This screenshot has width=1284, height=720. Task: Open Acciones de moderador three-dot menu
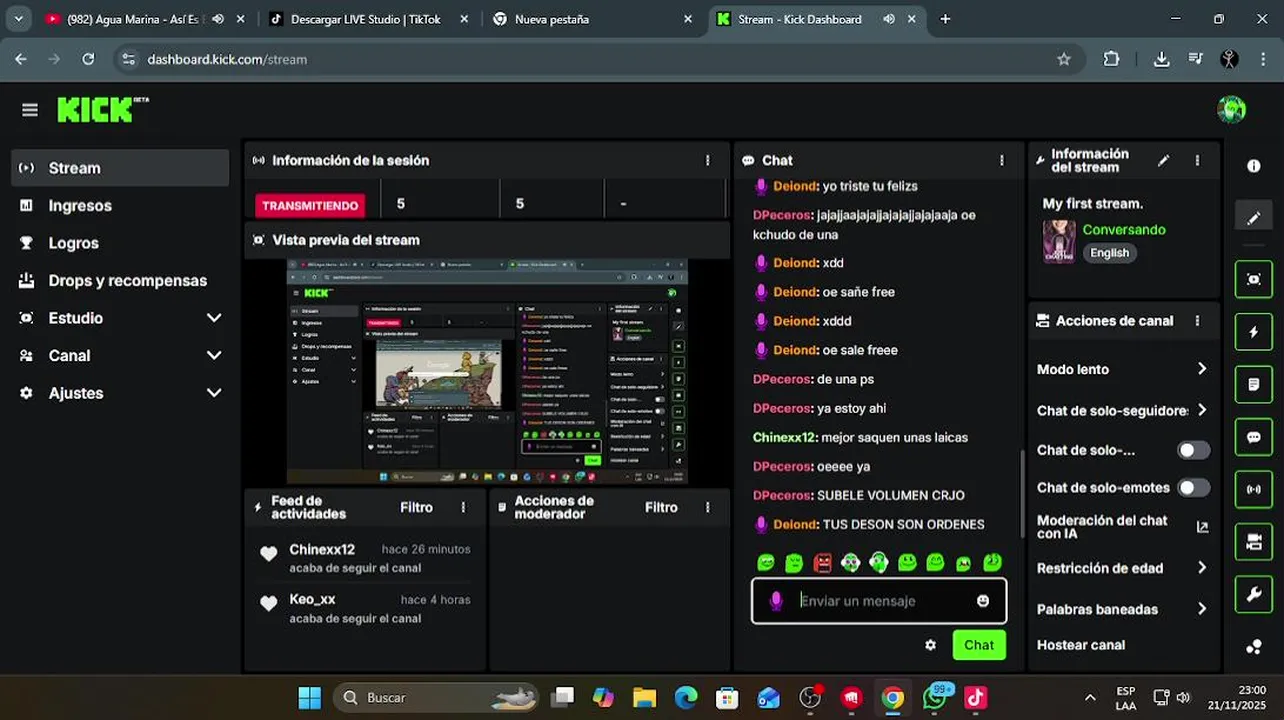[x=708, y=507]
